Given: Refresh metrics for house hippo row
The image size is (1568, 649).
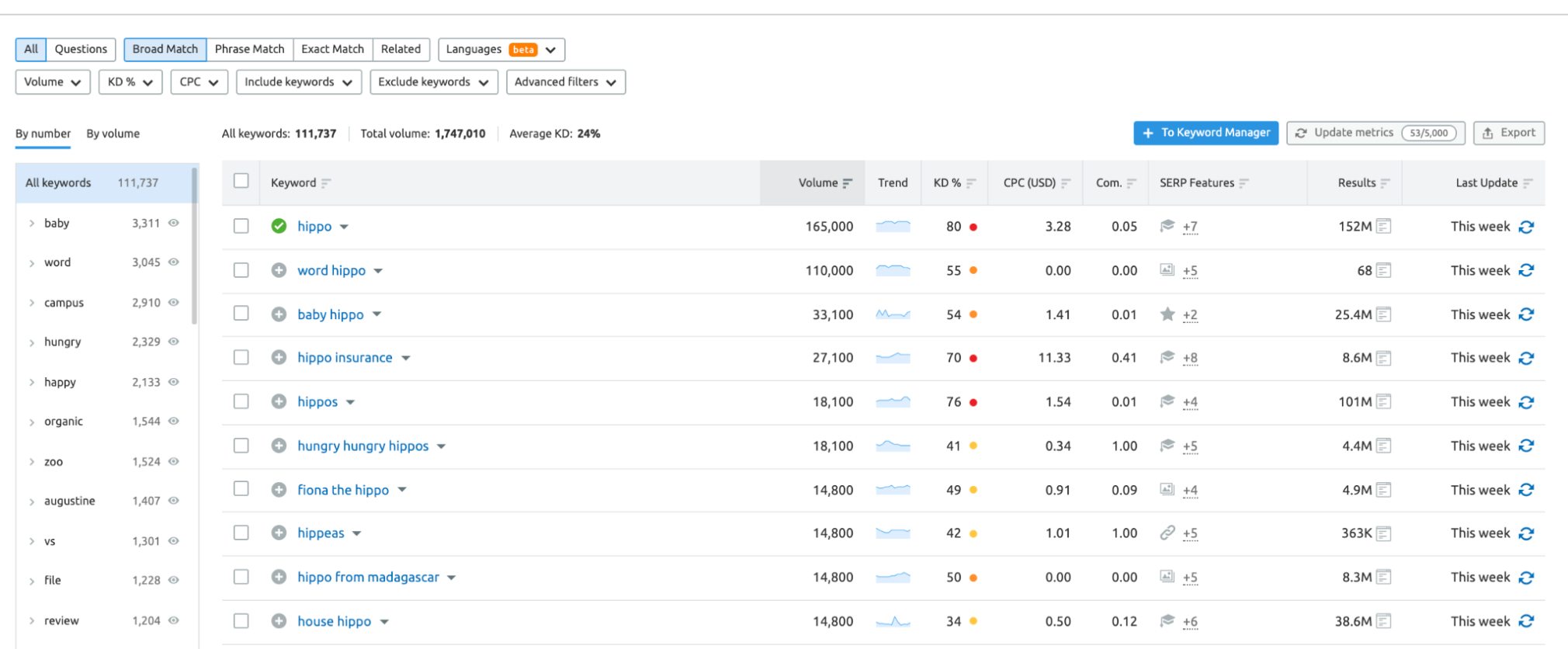Looking at the screenshot, I should (x=1526, y=621).
